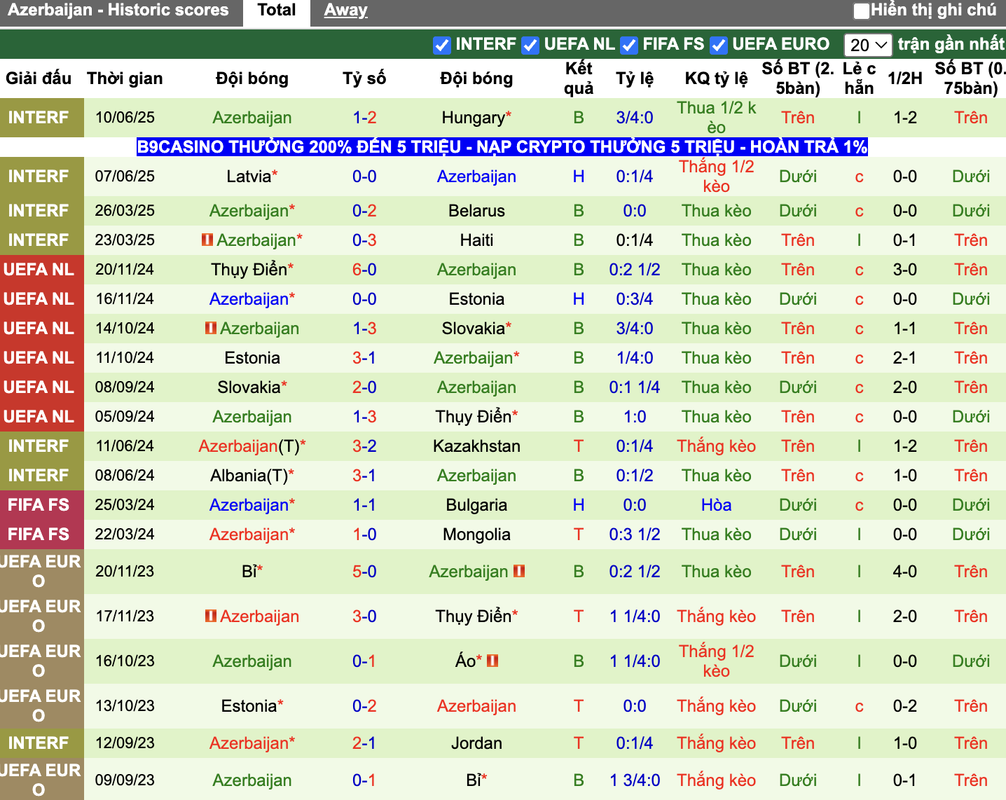1006x800 pixels.
Task: Click the Giải đấu column header
Action: (38, 78)
